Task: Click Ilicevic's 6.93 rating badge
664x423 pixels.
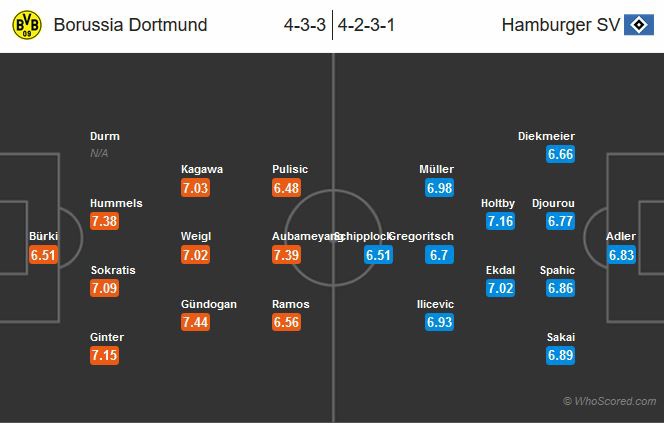Action: coord(440,322)
